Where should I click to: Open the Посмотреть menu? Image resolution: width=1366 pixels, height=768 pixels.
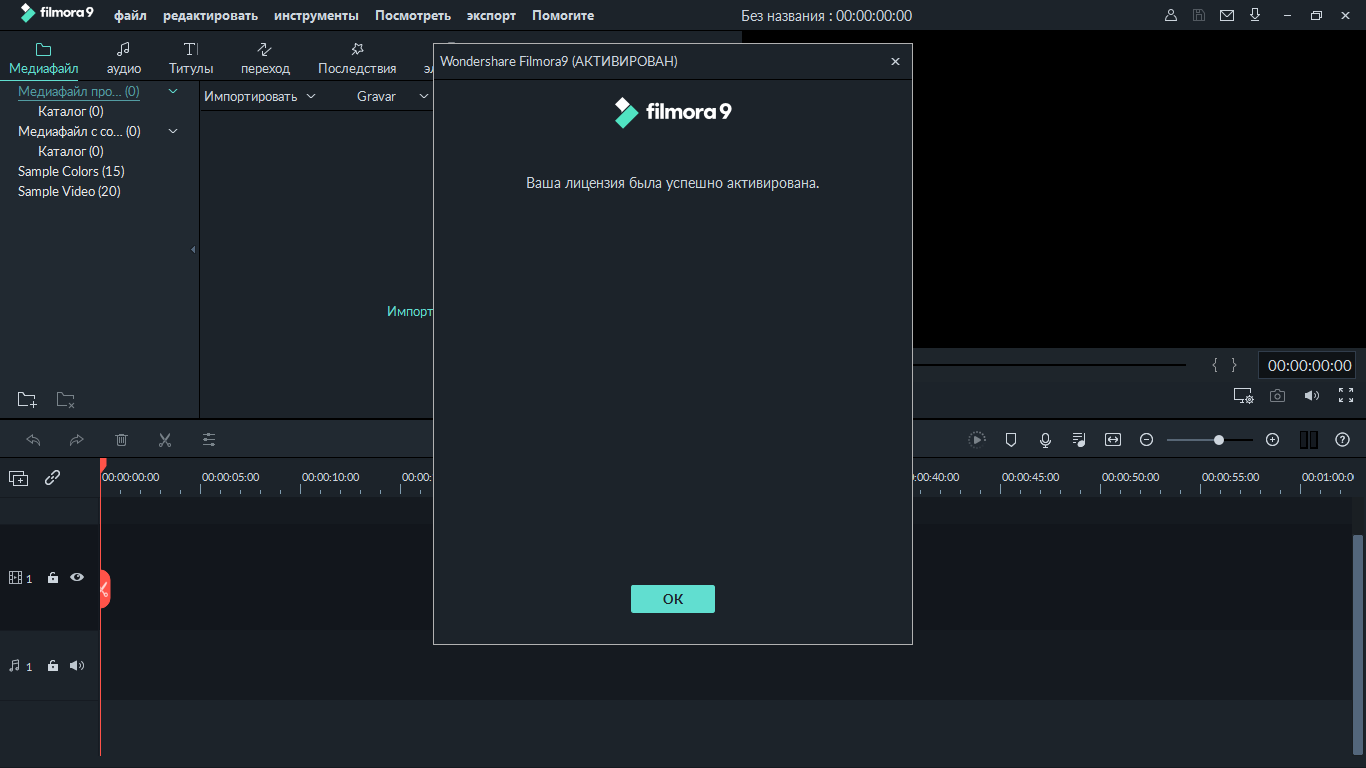coord(413,16)
